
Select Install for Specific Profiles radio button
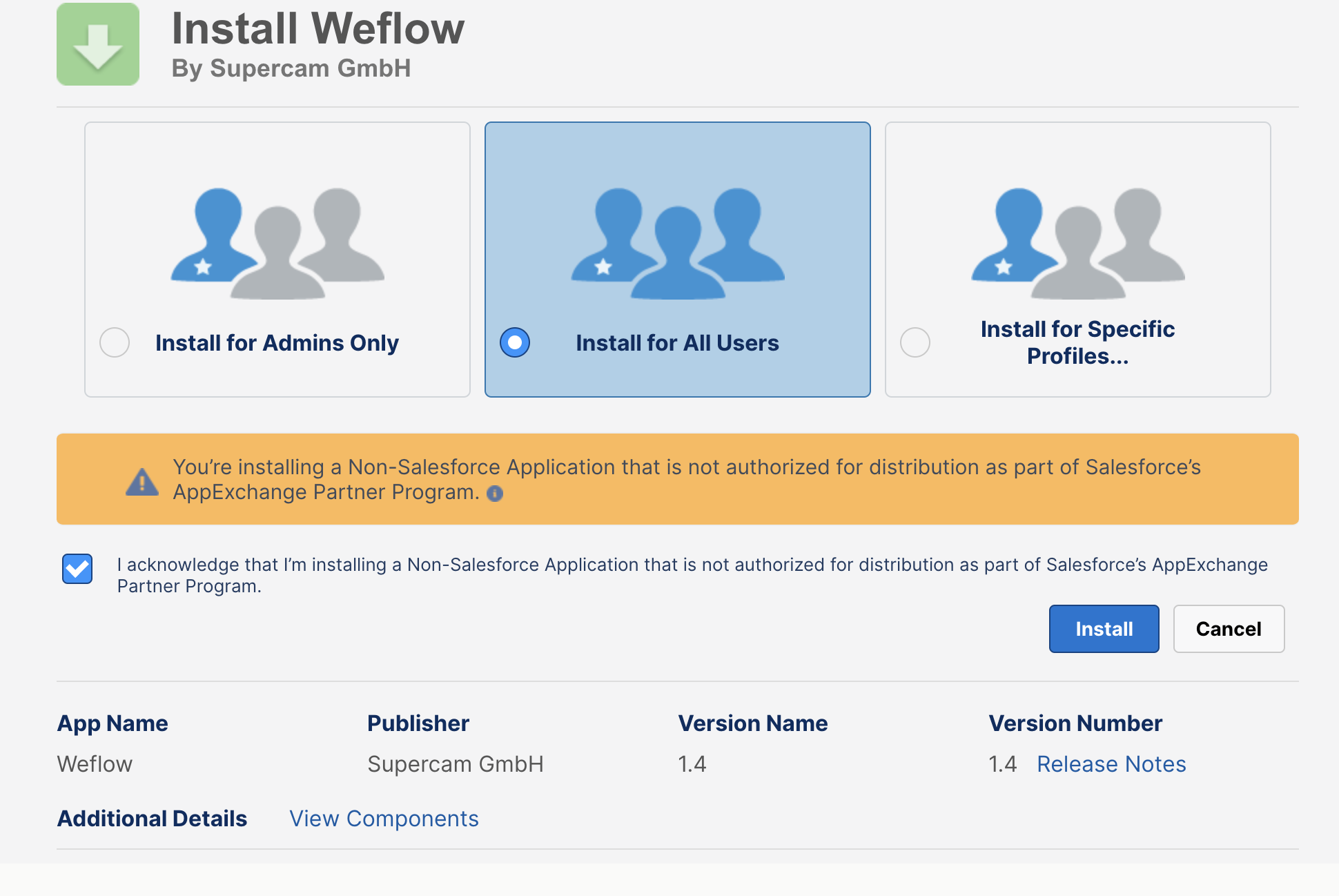pos(915,342)
